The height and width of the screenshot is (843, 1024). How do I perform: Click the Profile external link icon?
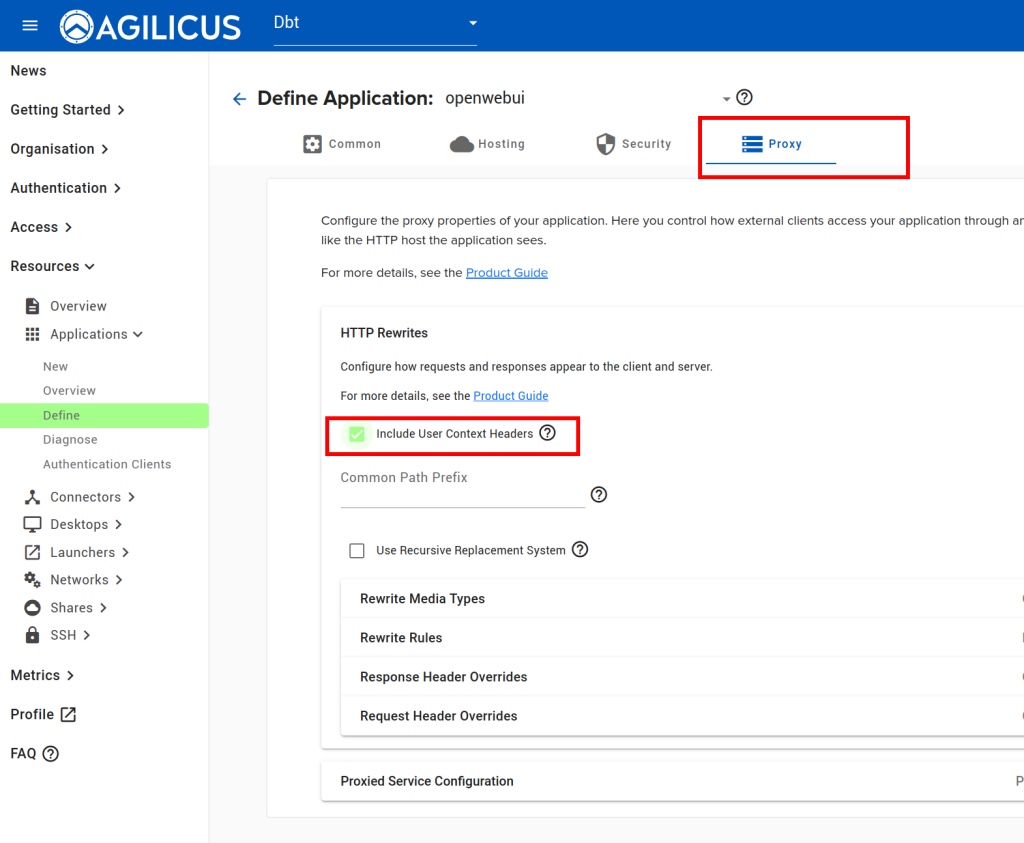[69, 714]
